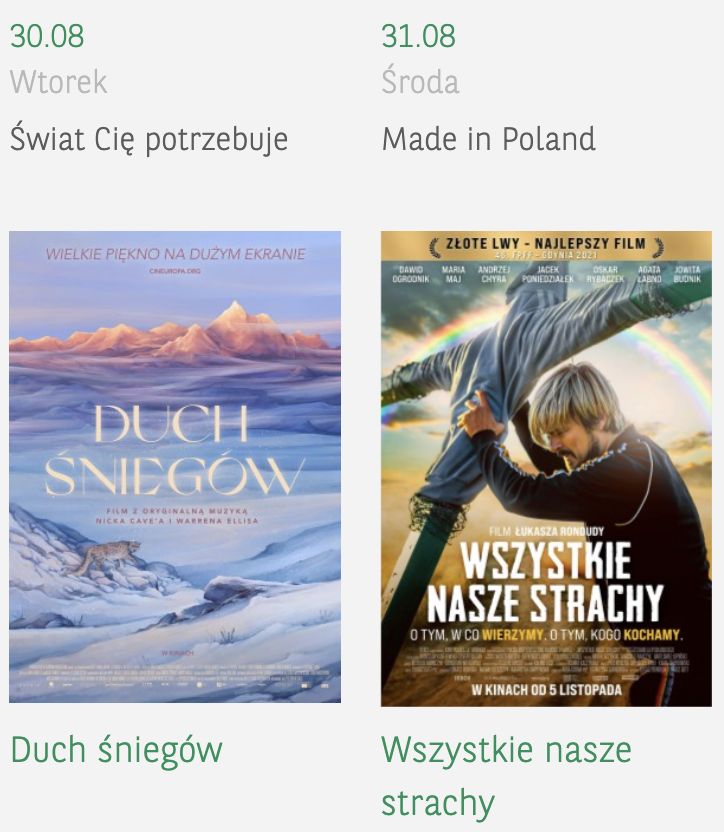
Task: Click the W kinach od 5 listopada text
Action: (547, 690)
